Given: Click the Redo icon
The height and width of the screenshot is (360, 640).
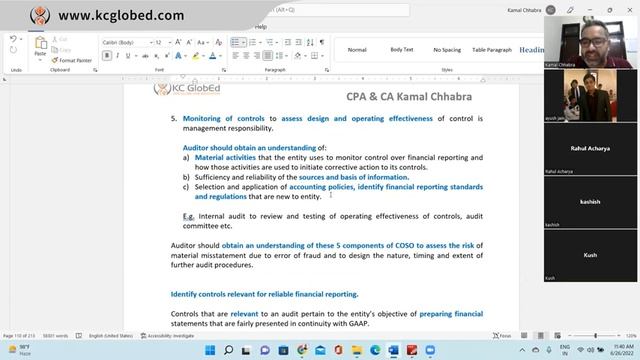Looking at the screenshot, I should point(13,50).
